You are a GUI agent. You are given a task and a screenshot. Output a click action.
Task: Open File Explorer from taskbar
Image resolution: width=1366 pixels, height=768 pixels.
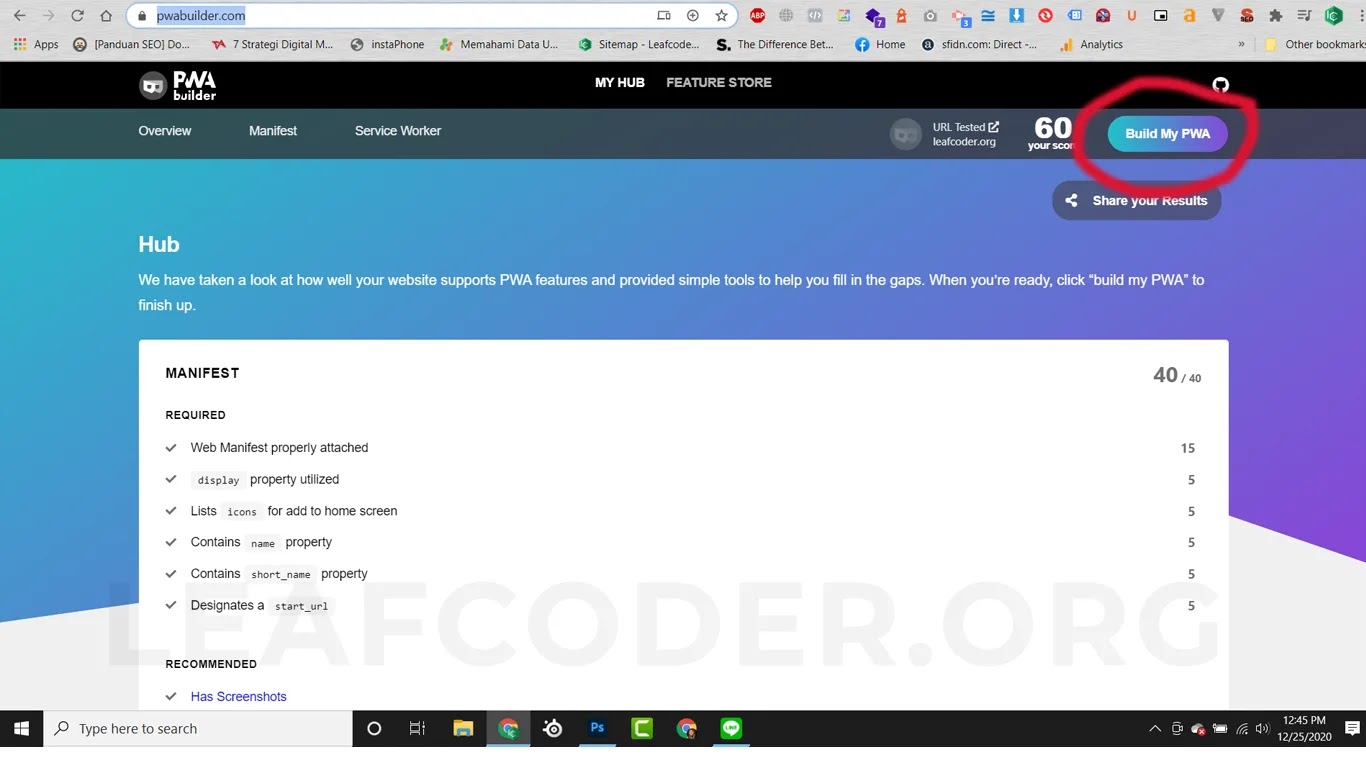(x=463, y=729)
